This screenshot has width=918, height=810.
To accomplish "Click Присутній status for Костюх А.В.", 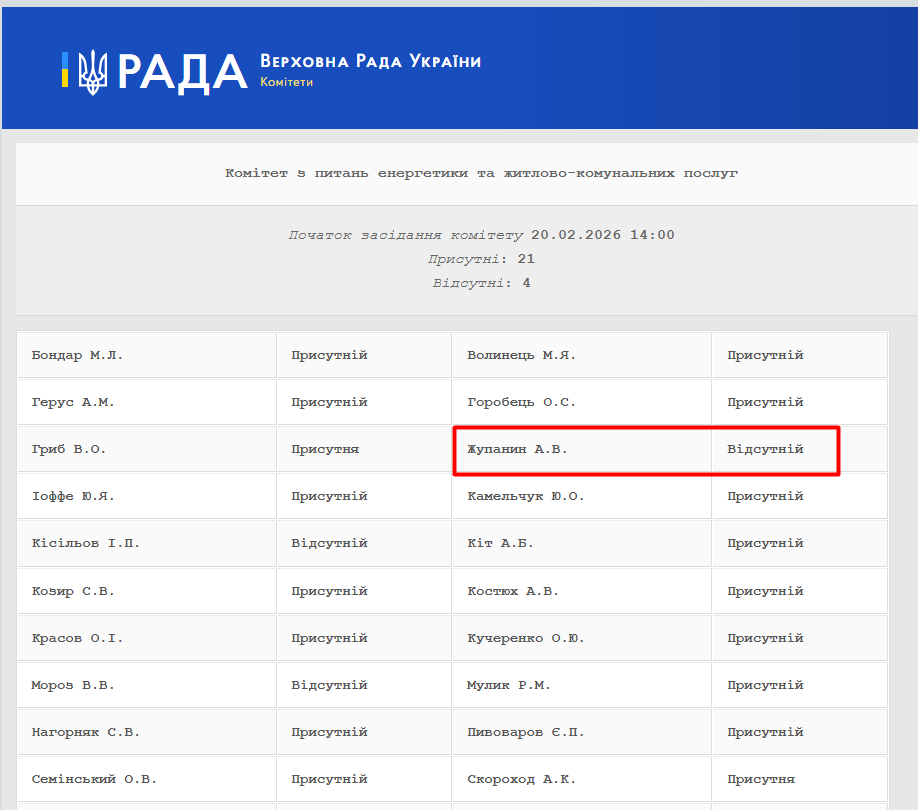I will [x=765, y=591].
